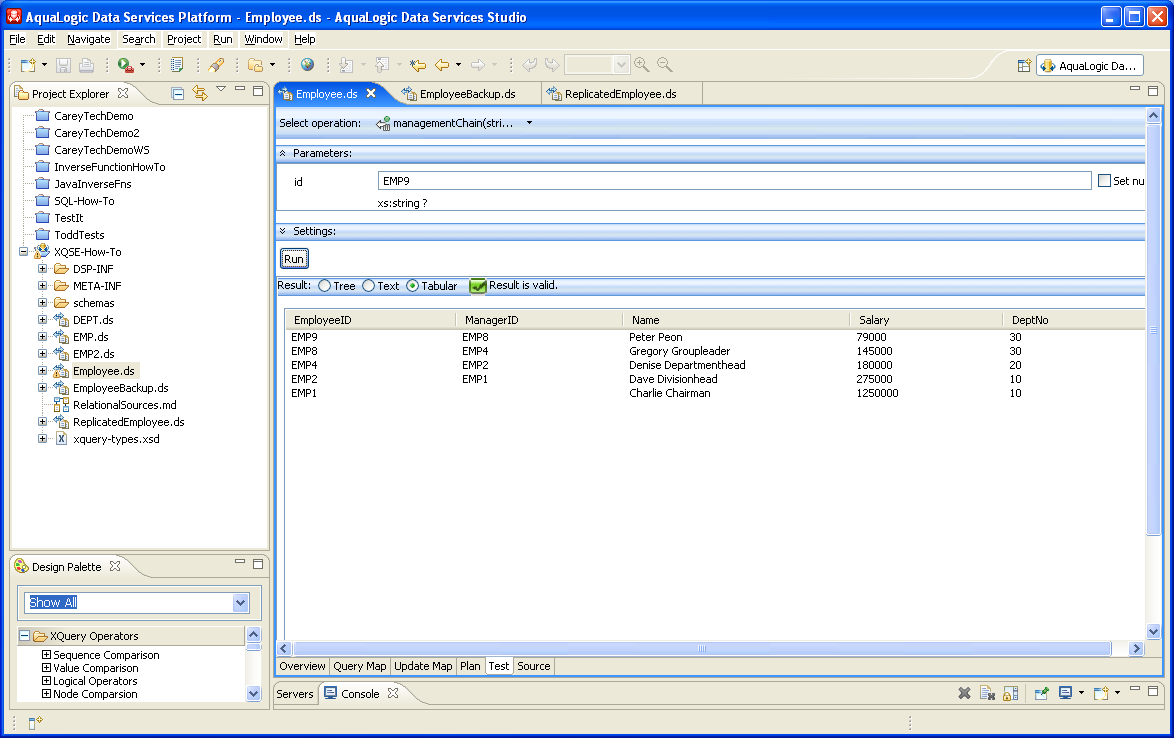
Task: Expand the DSP-INF folder node
Action: click(x=43, y=269)
